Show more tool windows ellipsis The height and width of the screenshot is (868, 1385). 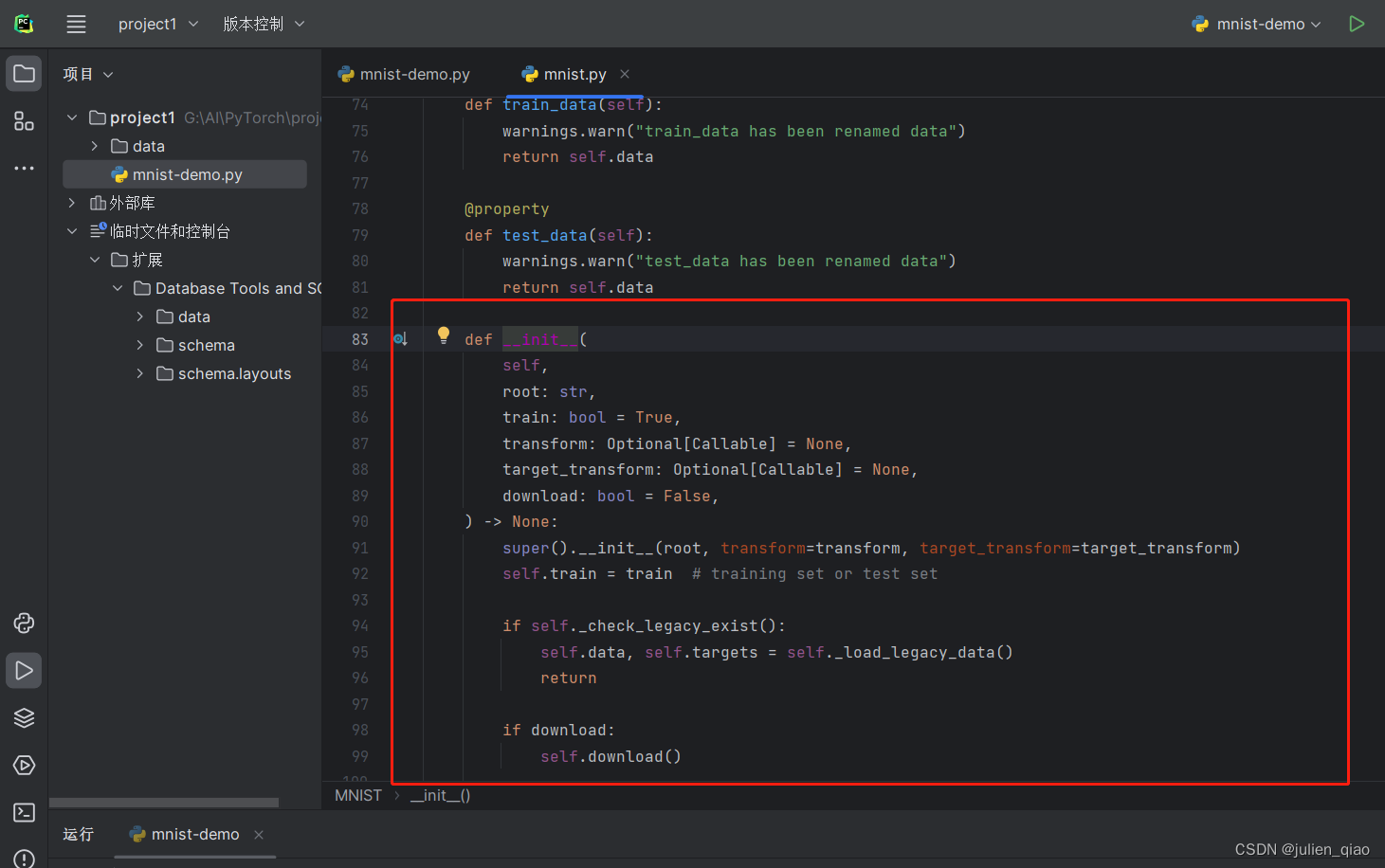tap(24, 169)
